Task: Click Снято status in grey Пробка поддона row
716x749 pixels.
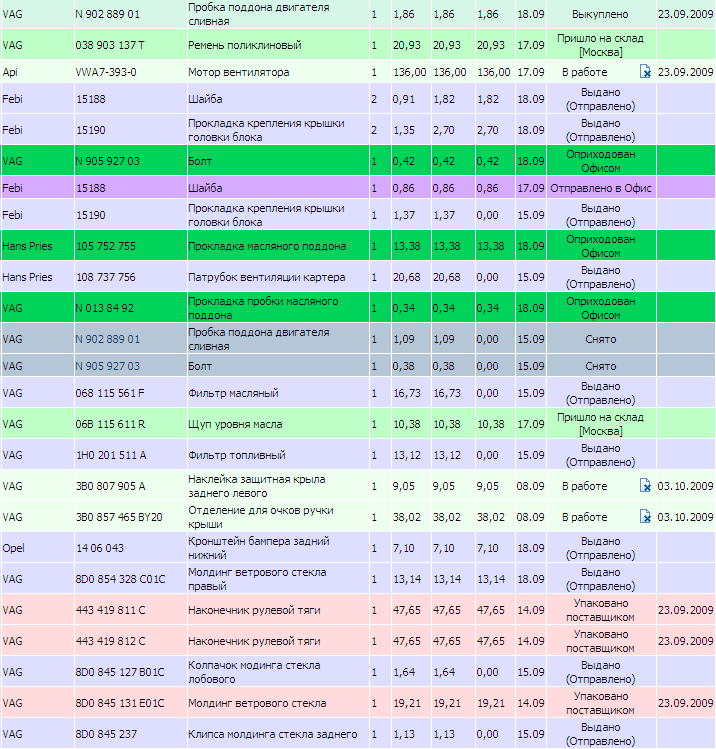Action: [x=600, y=339]
